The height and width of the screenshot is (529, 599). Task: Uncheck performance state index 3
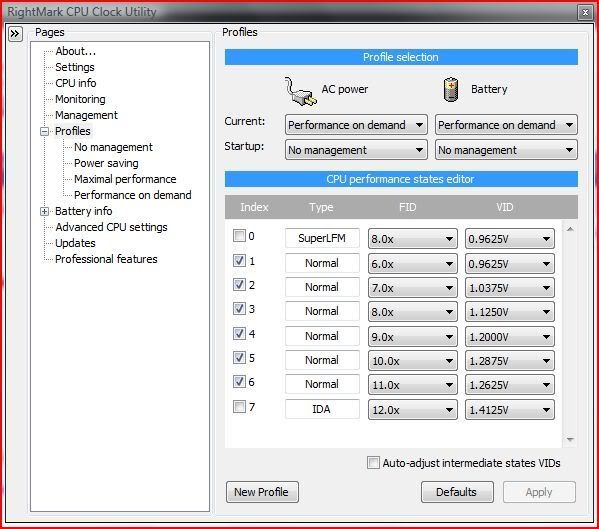tap(239, 309)
